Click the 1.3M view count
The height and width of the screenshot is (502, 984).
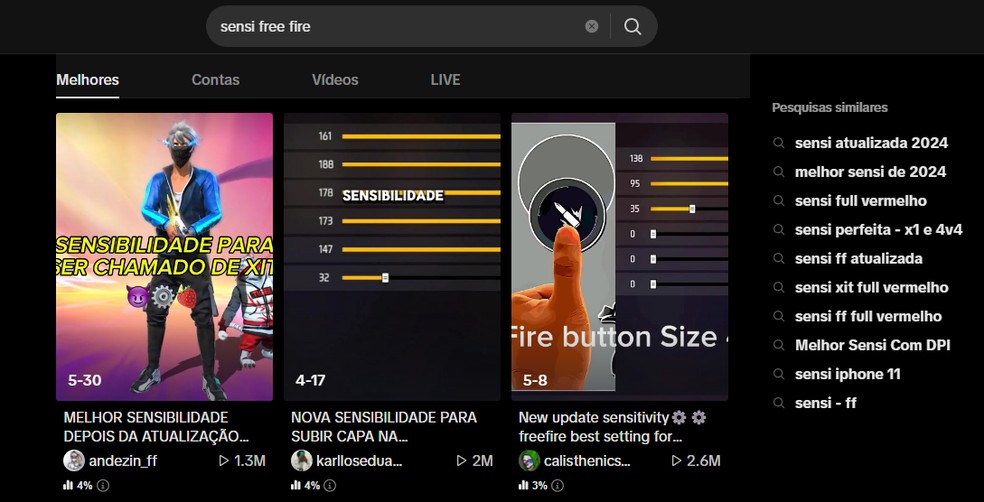250,461
